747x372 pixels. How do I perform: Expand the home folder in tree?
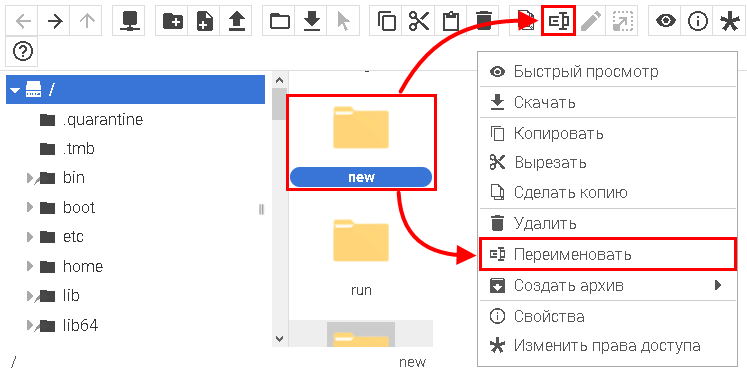(x=30, y=266)
